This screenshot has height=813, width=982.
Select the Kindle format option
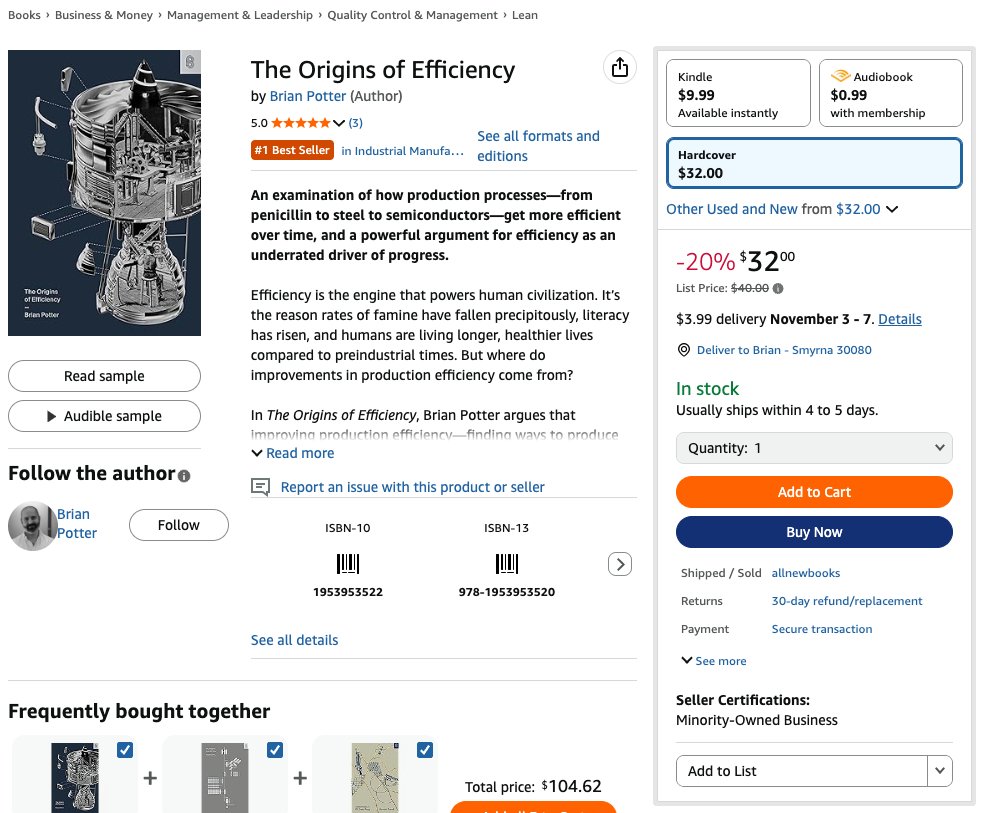738,94
